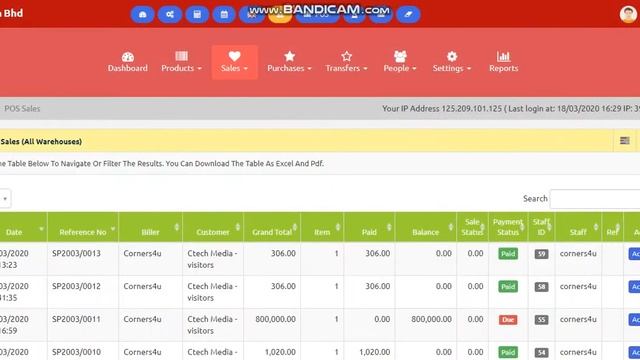Sort table by Staff ID column
This screenshot has width=640, height=360.
click(x=542, y=227)
